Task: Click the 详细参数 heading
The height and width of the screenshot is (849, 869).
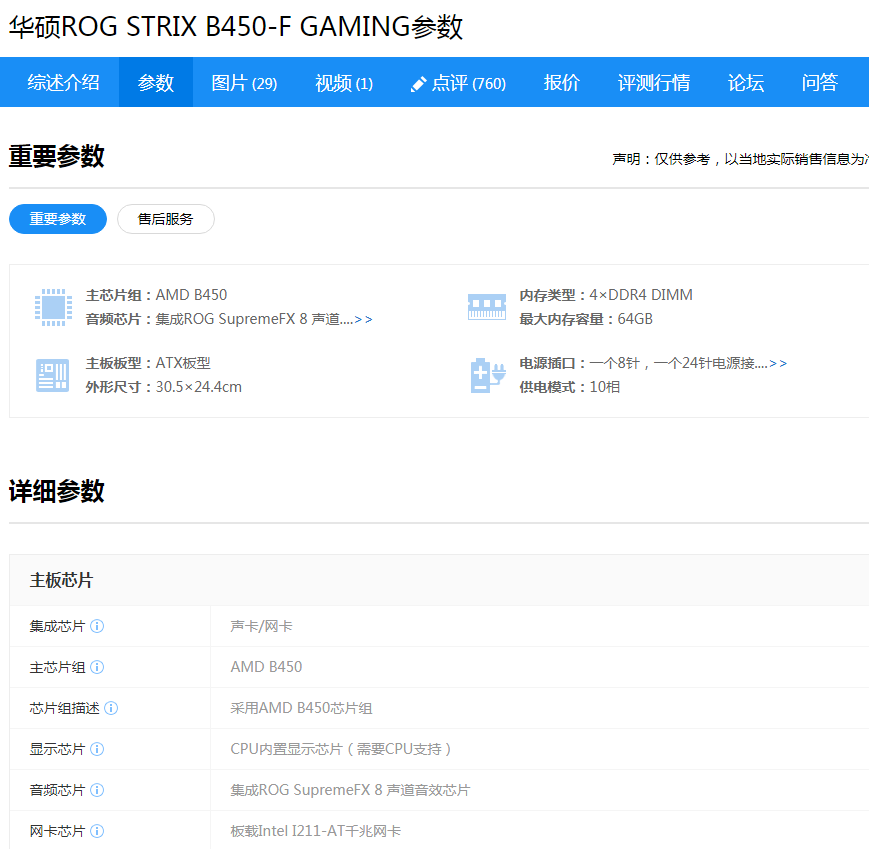Action: click(57, 491)
